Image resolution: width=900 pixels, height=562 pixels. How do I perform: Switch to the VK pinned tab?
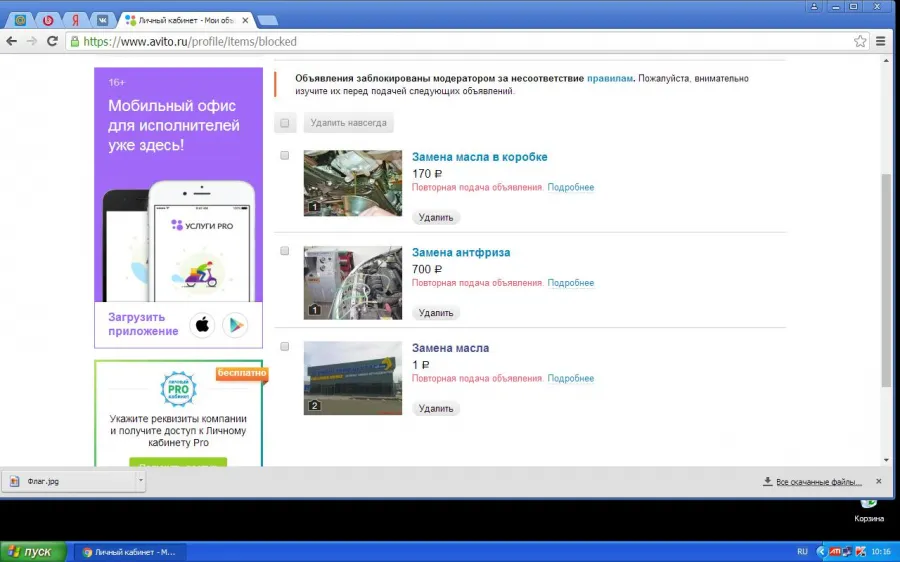[102, 20]
